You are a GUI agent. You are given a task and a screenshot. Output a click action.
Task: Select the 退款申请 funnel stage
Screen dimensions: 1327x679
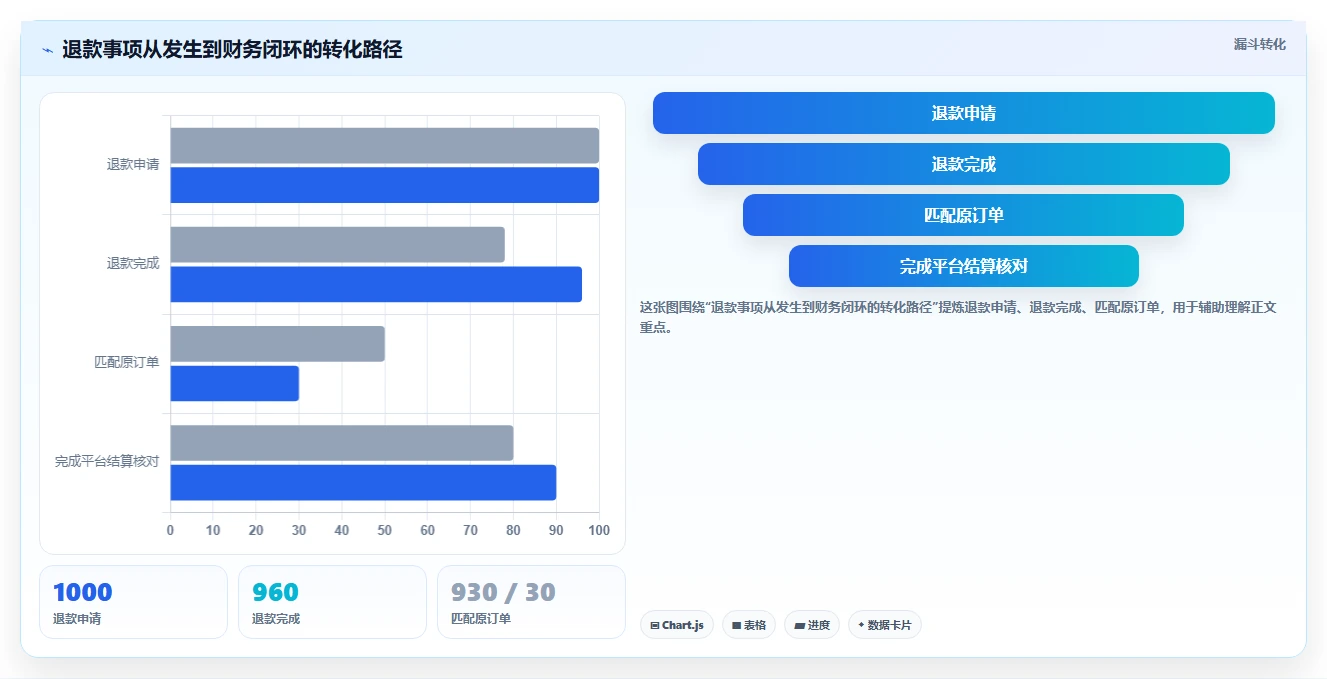(963, 113)
